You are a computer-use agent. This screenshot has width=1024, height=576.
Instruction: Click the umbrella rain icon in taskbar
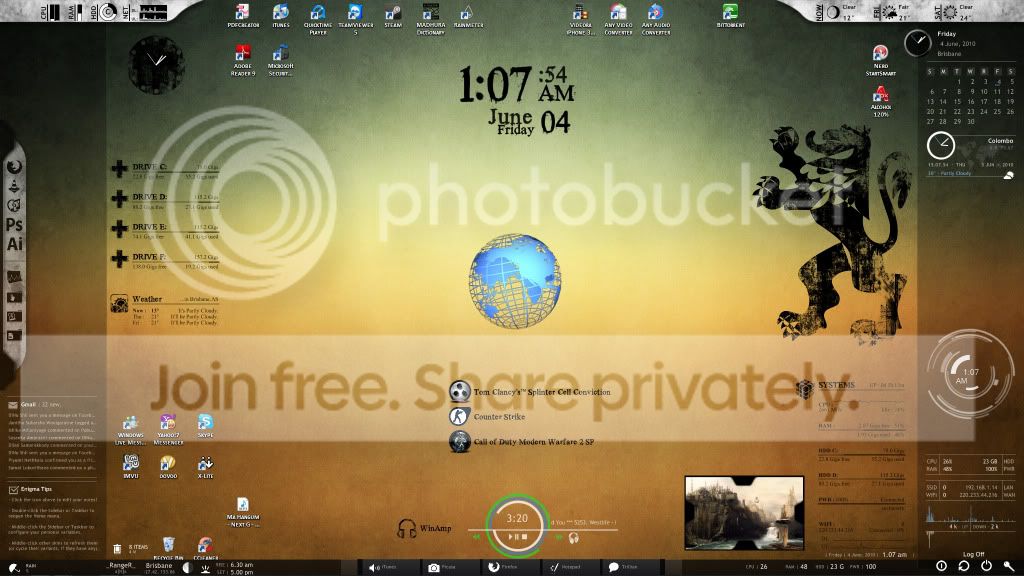click(14, 568)
